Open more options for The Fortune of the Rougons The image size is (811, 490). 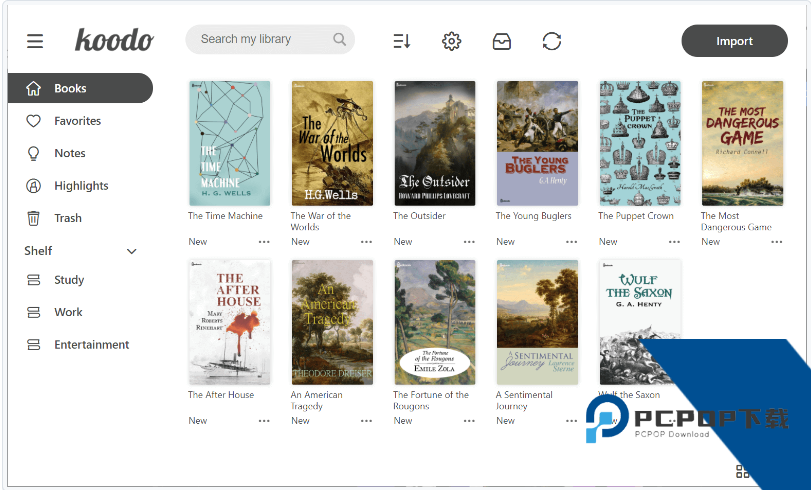click(469, 421)
